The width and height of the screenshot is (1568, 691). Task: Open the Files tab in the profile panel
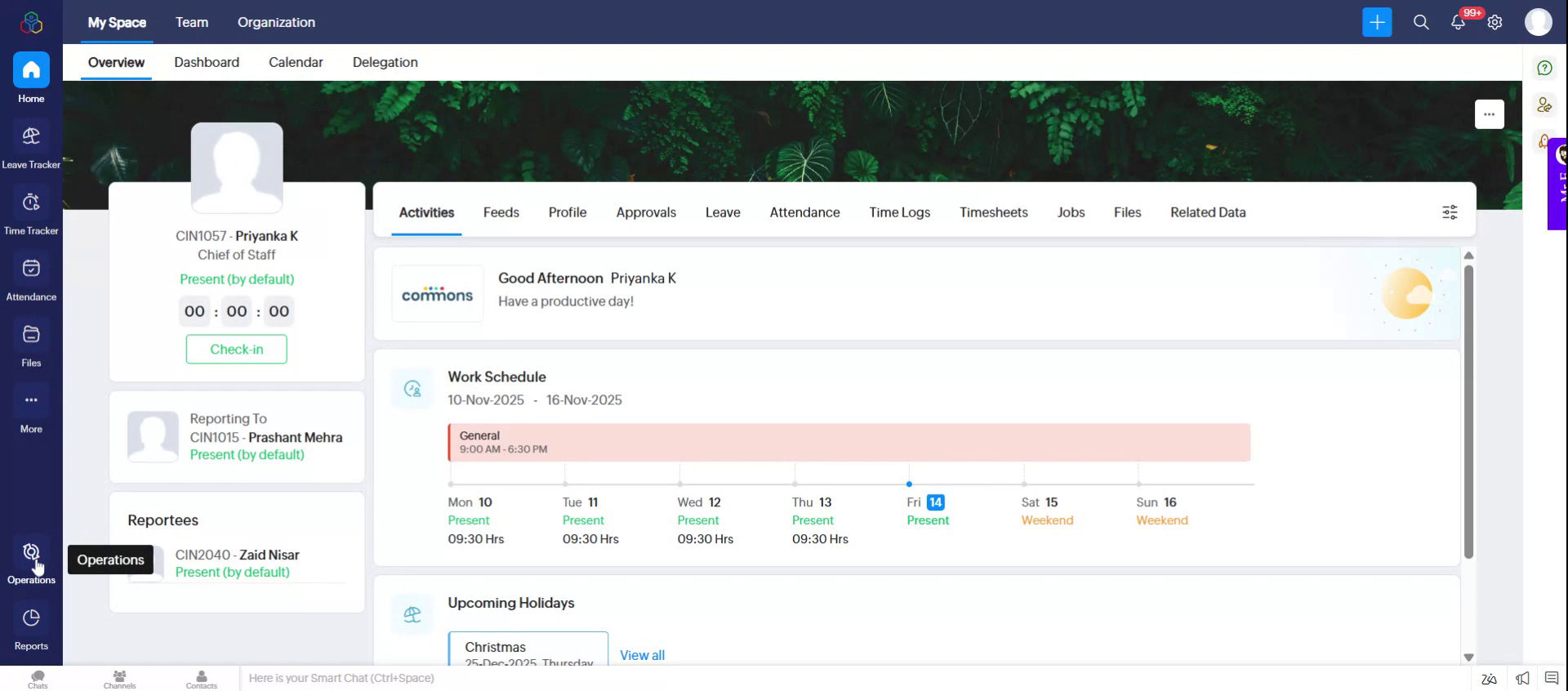point(1127,212)
